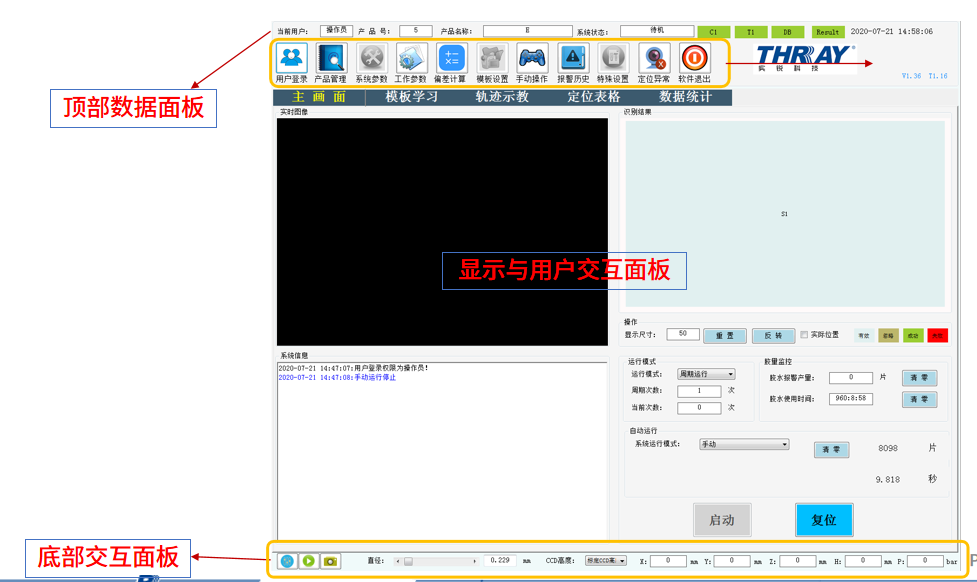Expand the 运行模式 dropdown showing 周期运行

706,374
